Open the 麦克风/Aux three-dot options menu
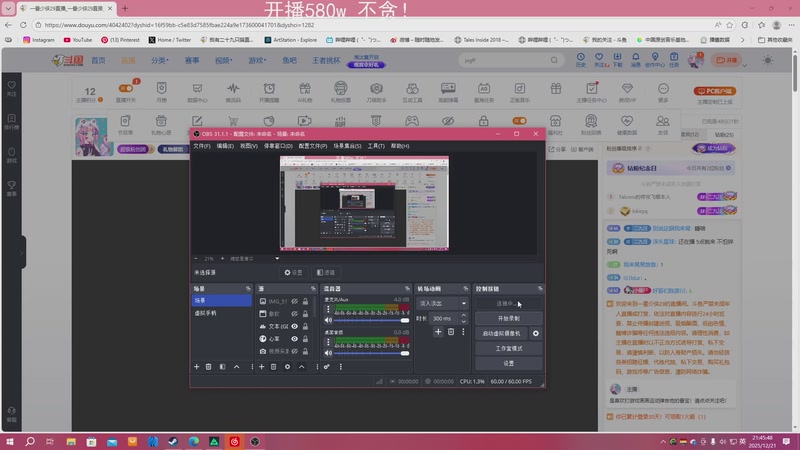Viewport: 800px width, 450px height. coord(328,310)
